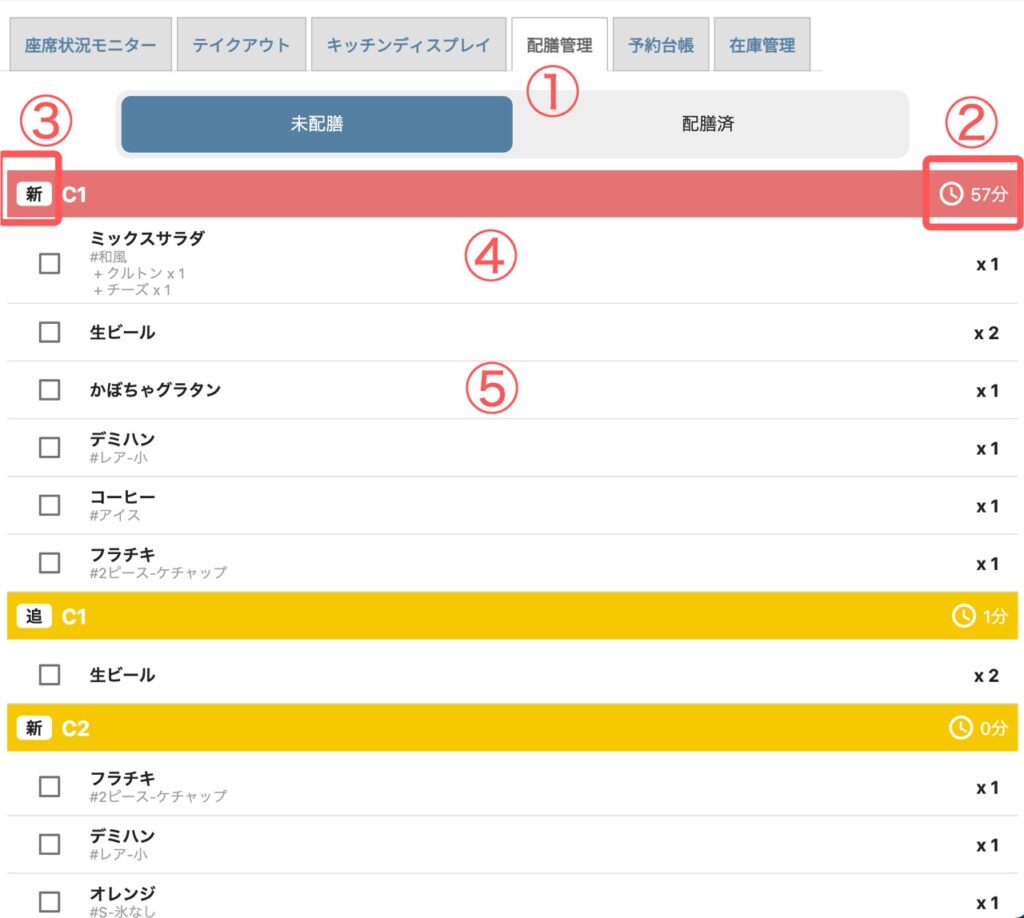Switch to the 予約台帳 tab
This screenshot has width=1024, height=918.
click(x=661, y=45)
